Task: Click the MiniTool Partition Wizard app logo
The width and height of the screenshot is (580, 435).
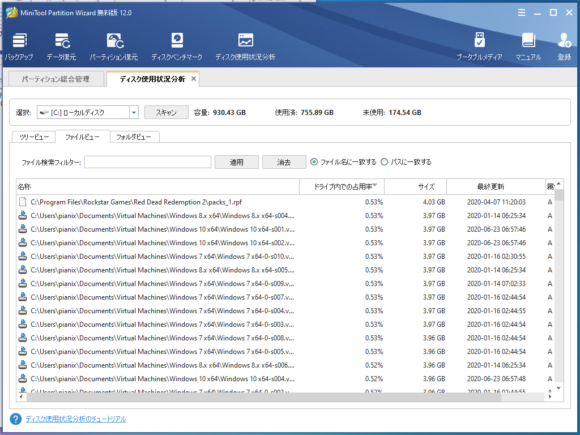Action: tap(11, 13)
